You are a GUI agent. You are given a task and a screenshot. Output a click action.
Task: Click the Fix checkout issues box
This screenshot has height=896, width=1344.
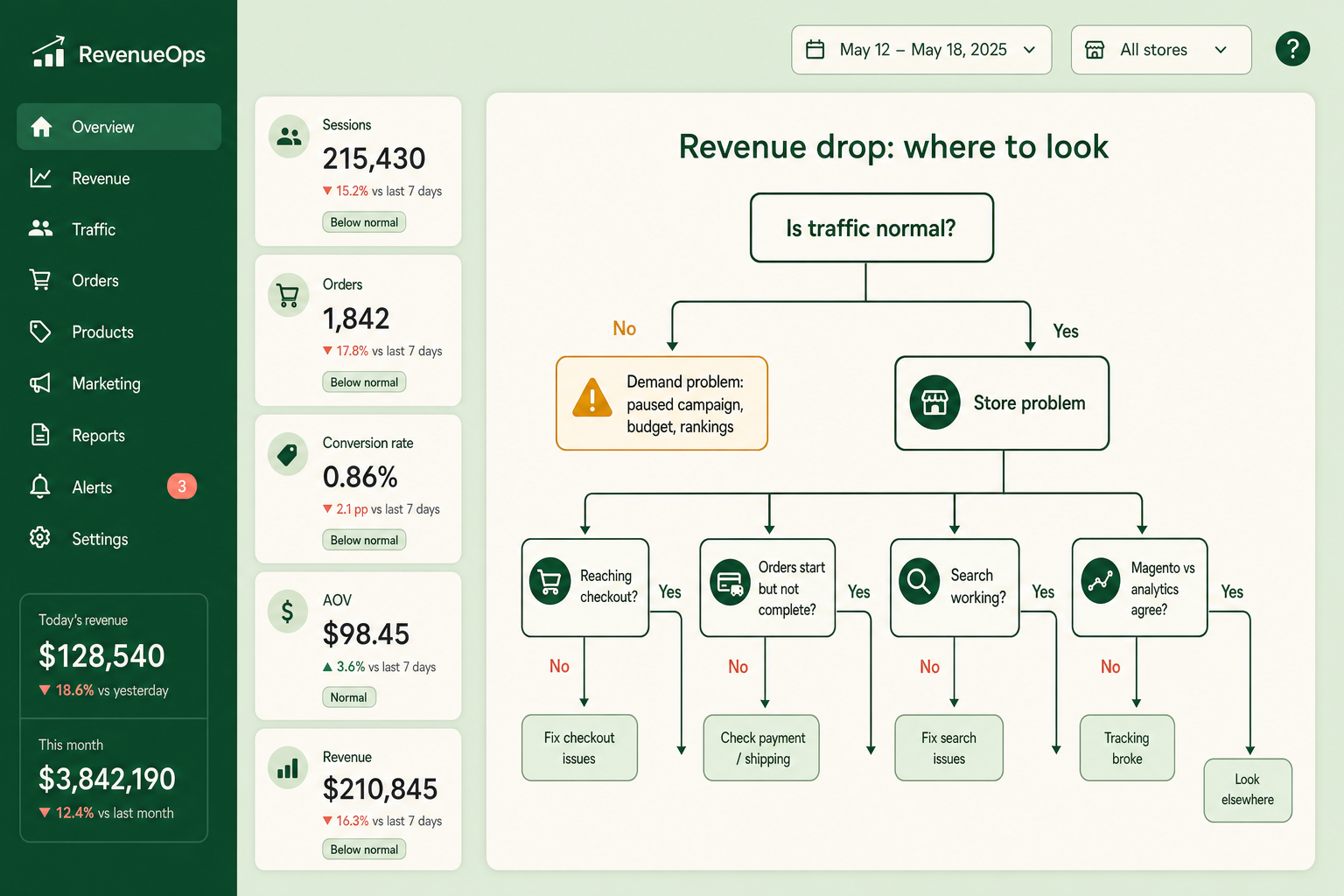579,748
